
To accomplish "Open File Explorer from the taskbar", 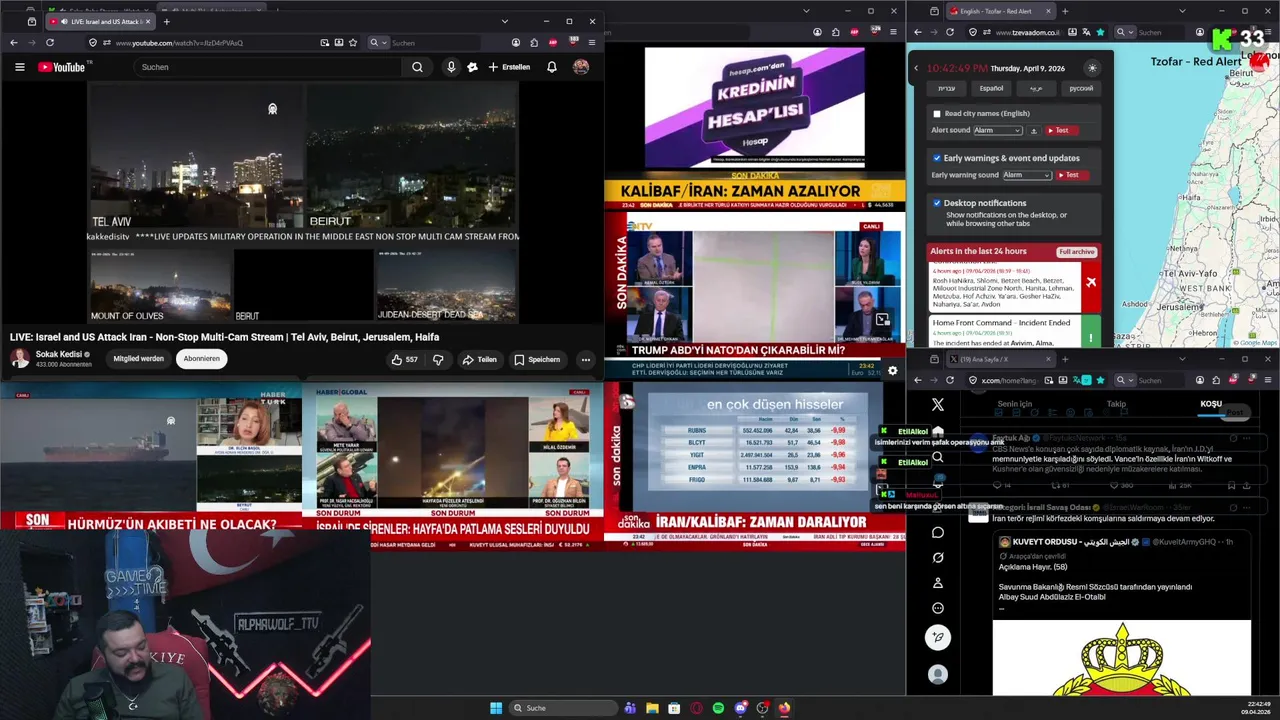I will (652, 708).
